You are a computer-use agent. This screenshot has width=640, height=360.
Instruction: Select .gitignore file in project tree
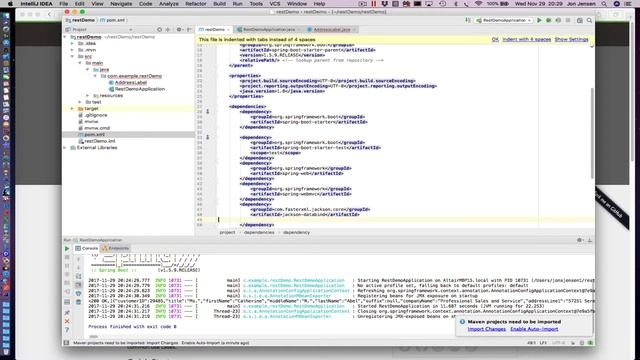[96, 115]
